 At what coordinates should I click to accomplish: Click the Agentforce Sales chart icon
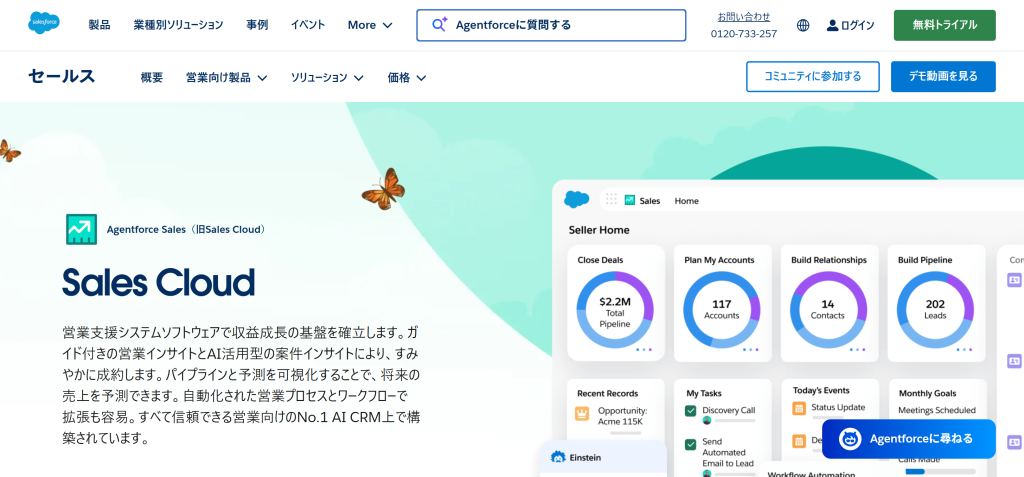pyautogui.click(x=81, y=229)
